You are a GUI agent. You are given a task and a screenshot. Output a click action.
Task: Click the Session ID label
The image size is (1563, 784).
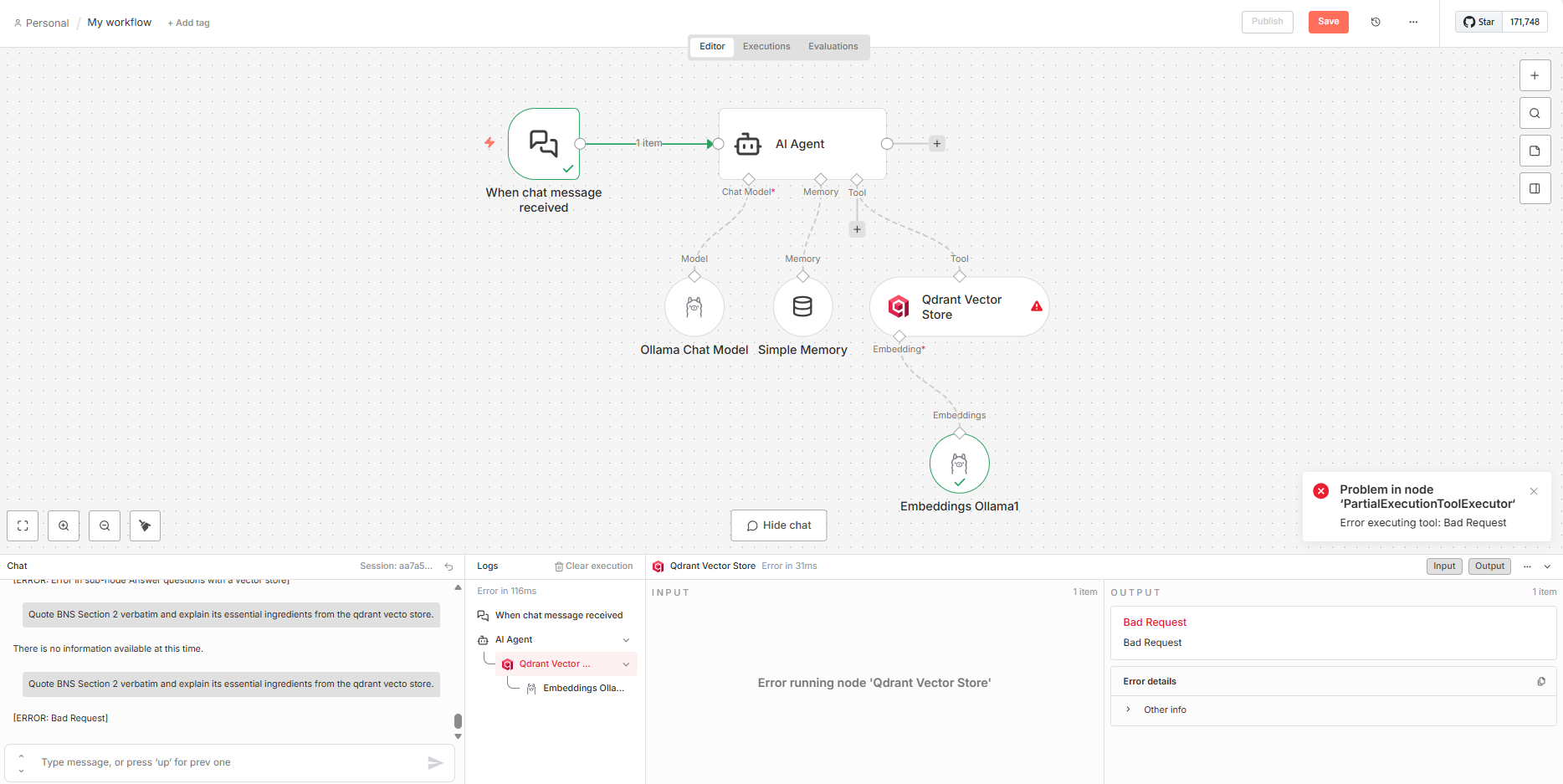(397, 566)
